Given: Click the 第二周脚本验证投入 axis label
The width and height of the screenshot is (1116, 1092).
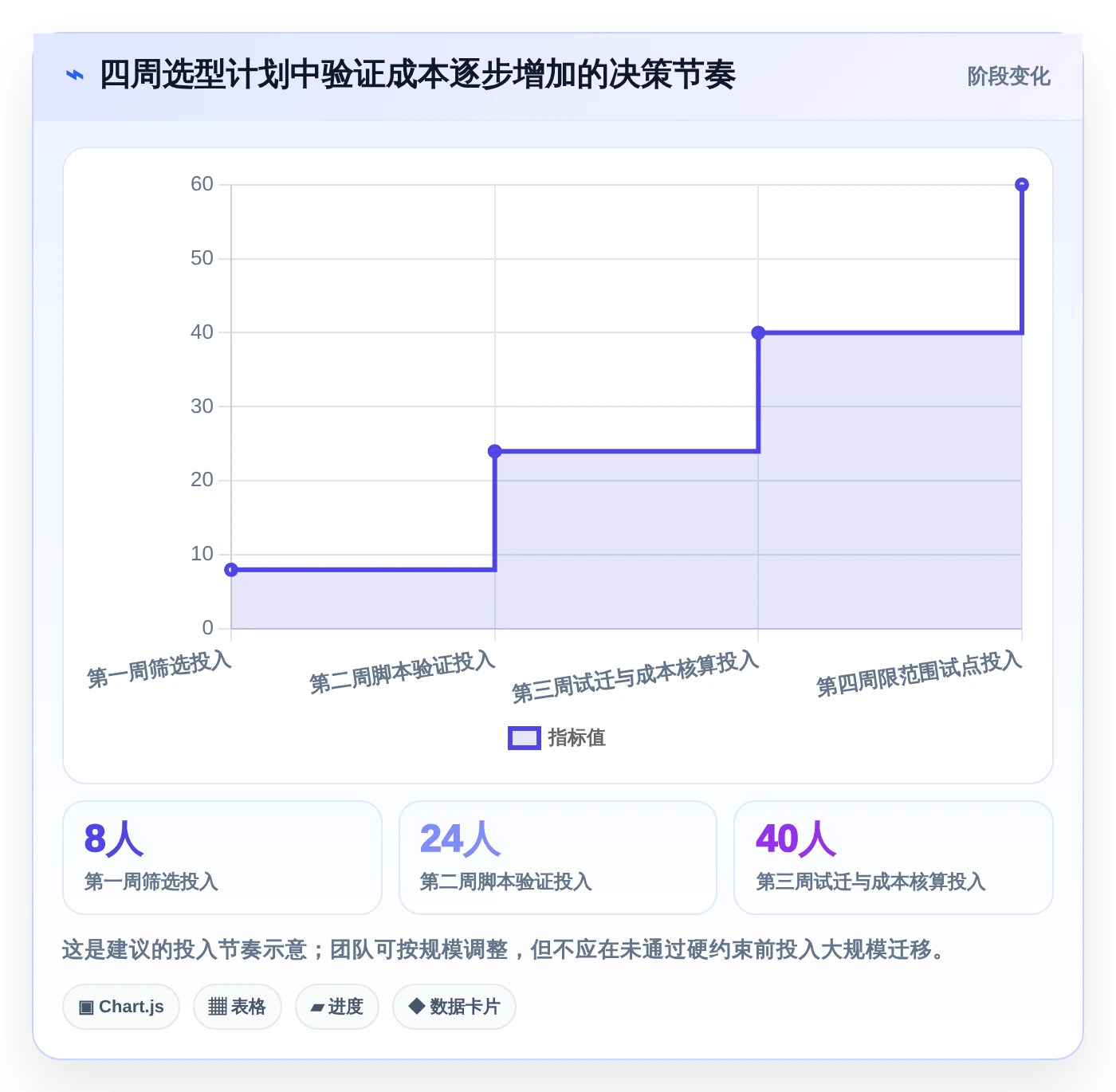Looking at the screenshot, I should click(x=403, y=672).
